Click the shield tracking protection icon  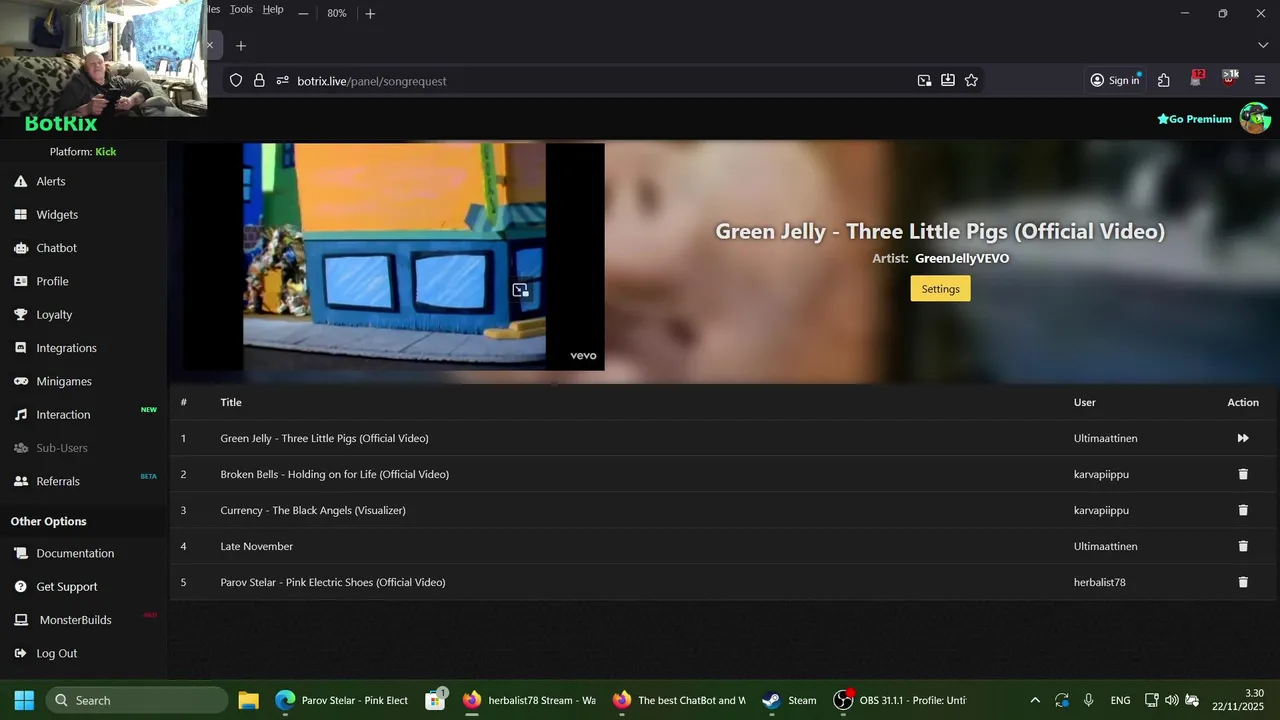pyautogui.click(x=236, y=80)
